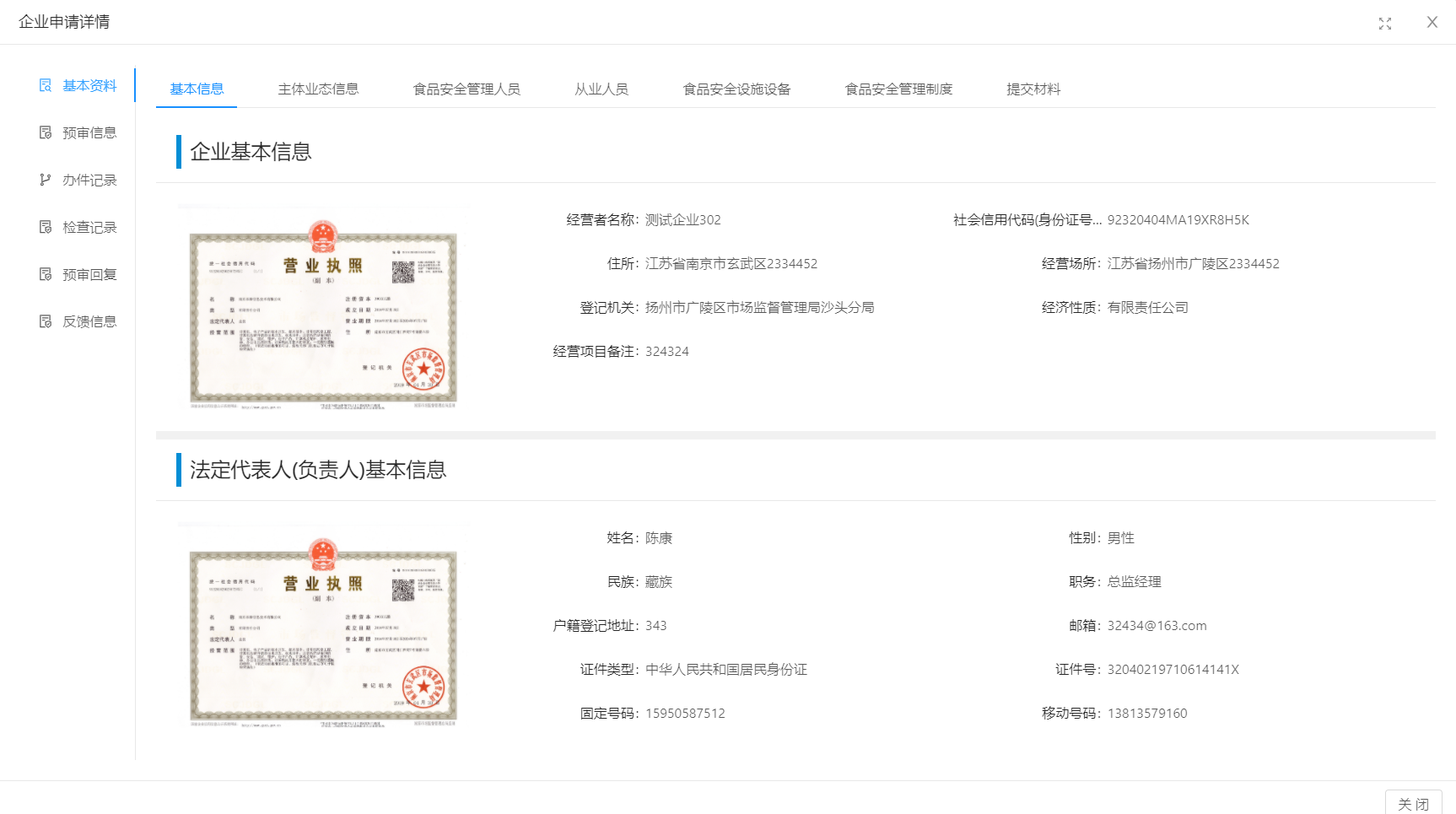Select the 基本信息 tab
This screenshot has height=814, width=1456.
coord(197,89)
